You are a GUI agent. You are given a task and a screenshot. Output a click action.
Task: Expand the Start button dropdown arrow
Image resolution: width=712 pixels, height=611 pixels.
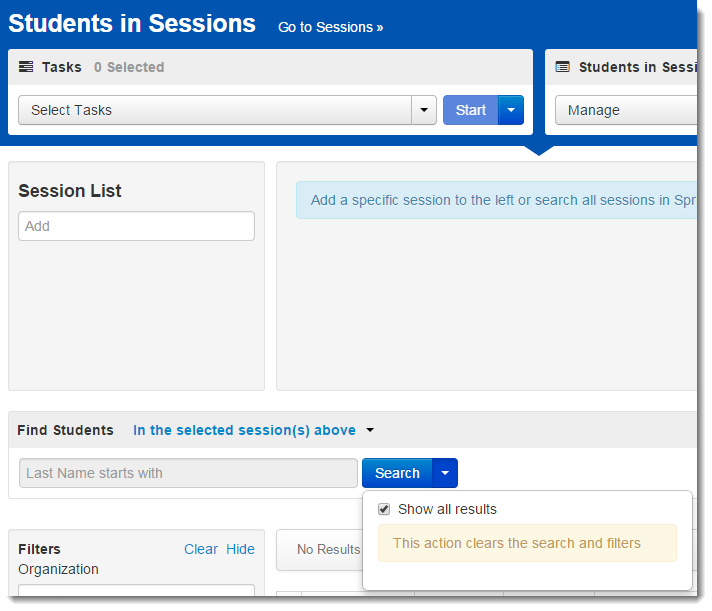pyautogui.click(x=511, y=110)
